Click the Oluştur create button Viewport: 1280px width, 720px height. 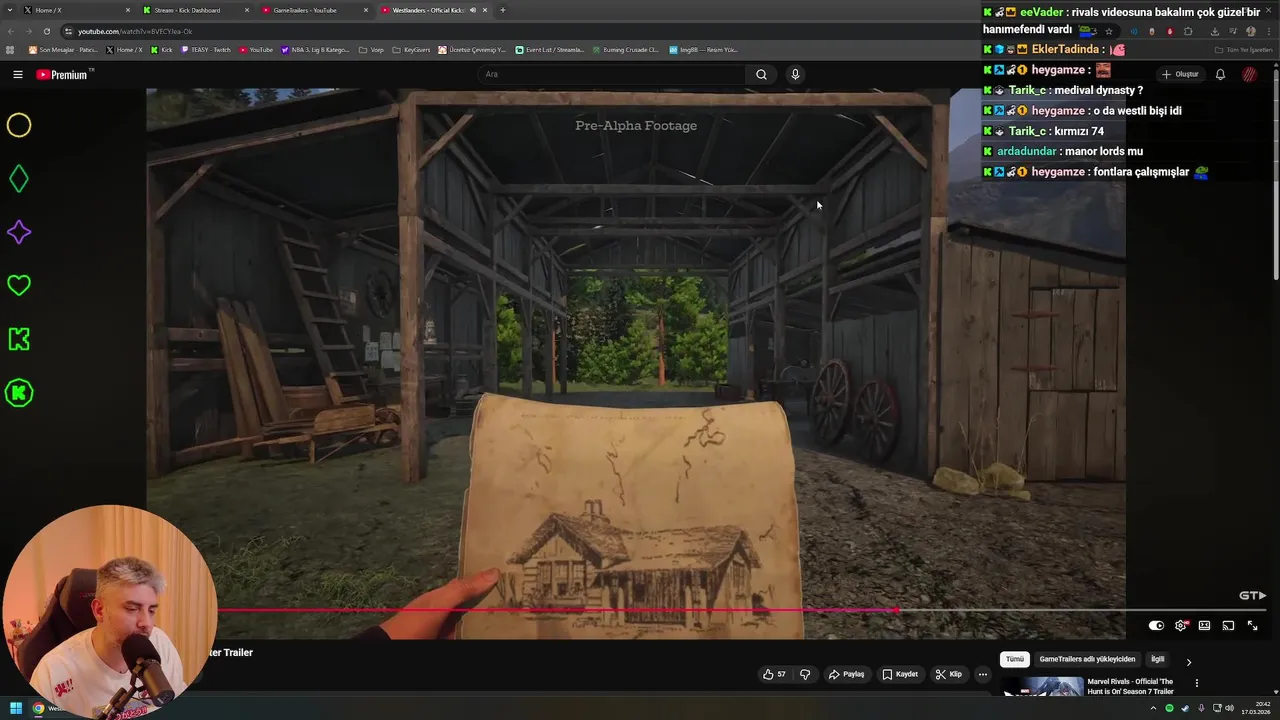tap(1180, 74)
